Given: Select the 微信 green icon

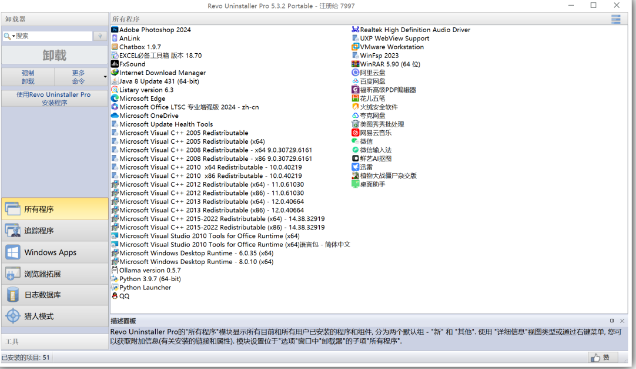Looking at the screenshot, I should click(355, 141).
